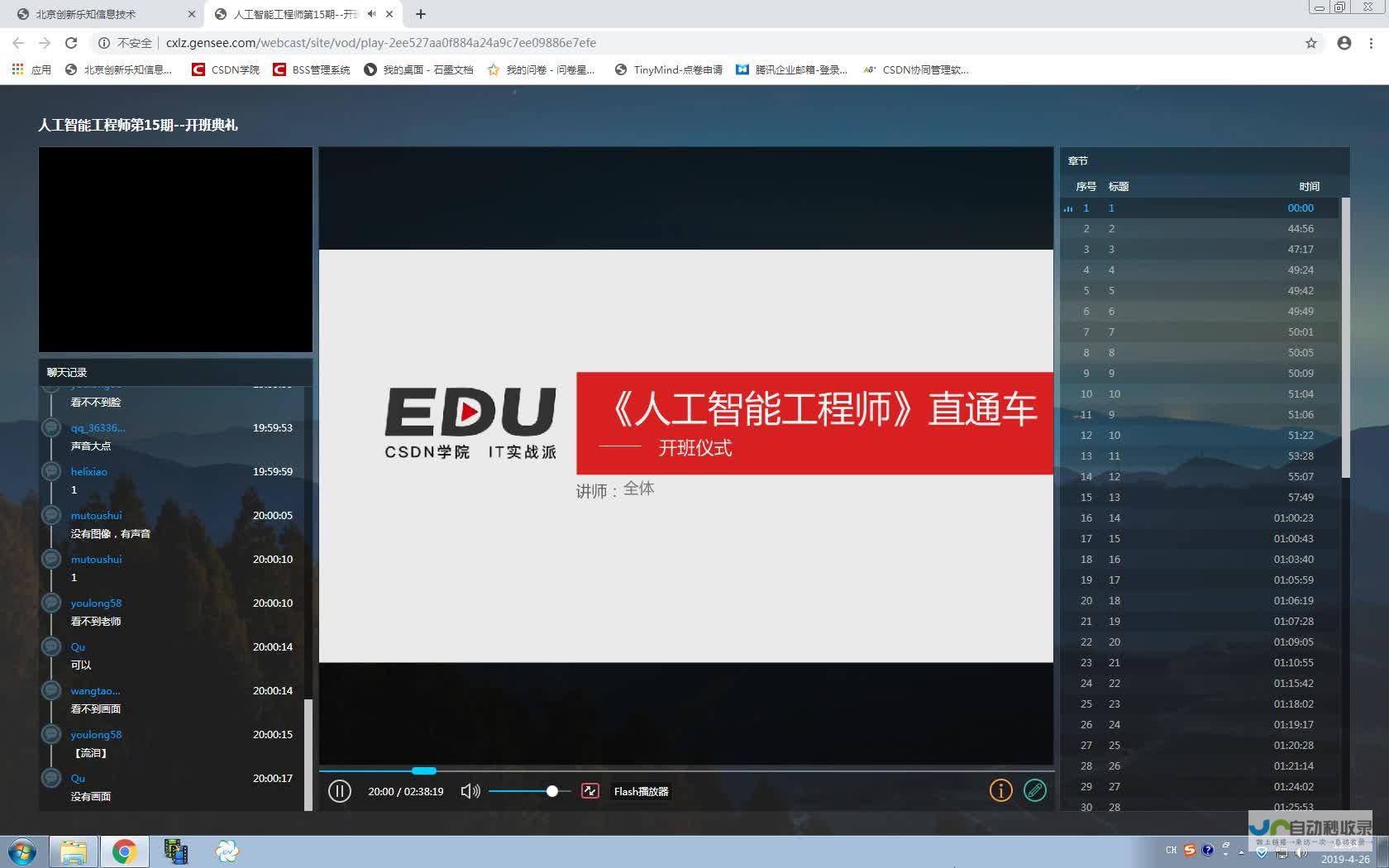Open 我的桌面 - 石墨文档 bookmark
This screenshot has height=868, width=1389.
[x=418, y=69]
